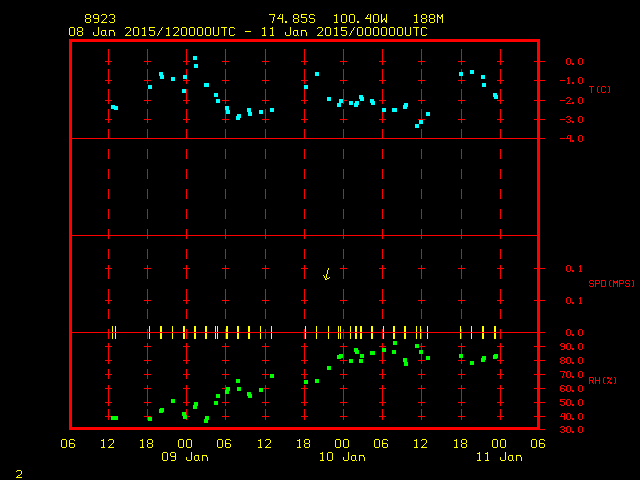Click the 50.0 humidity axis value
This screenshot has width=640, height=480.
click(574, 402)
